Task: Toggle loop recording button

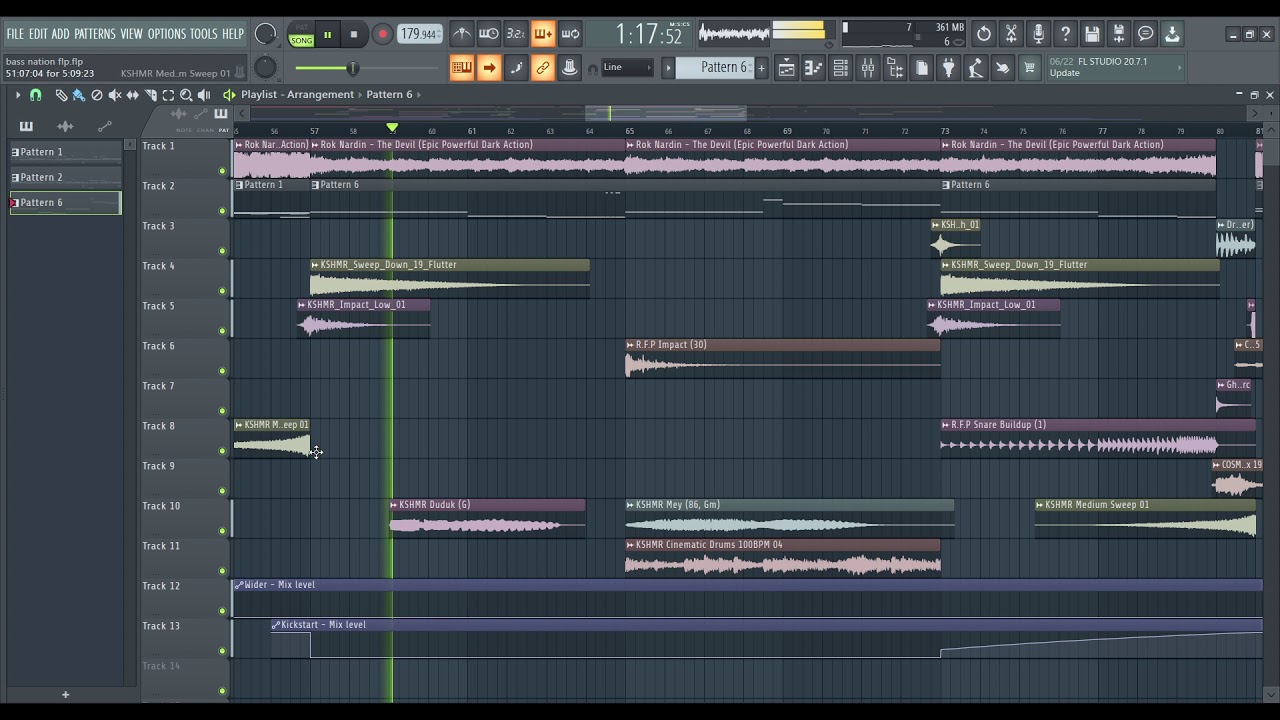Action: (x=570, y=34)
